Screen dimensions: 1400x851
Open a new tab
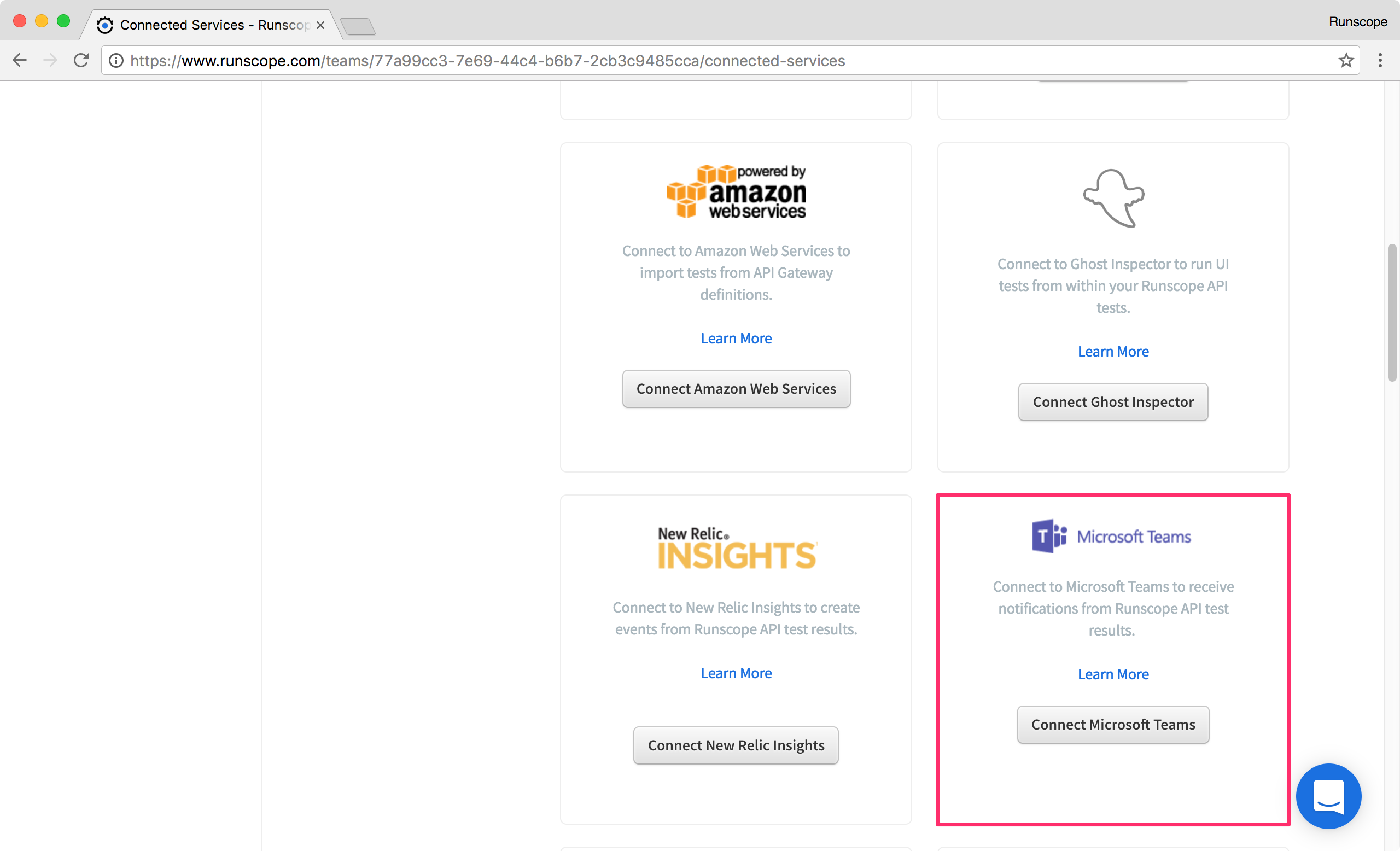pos(358,26)
